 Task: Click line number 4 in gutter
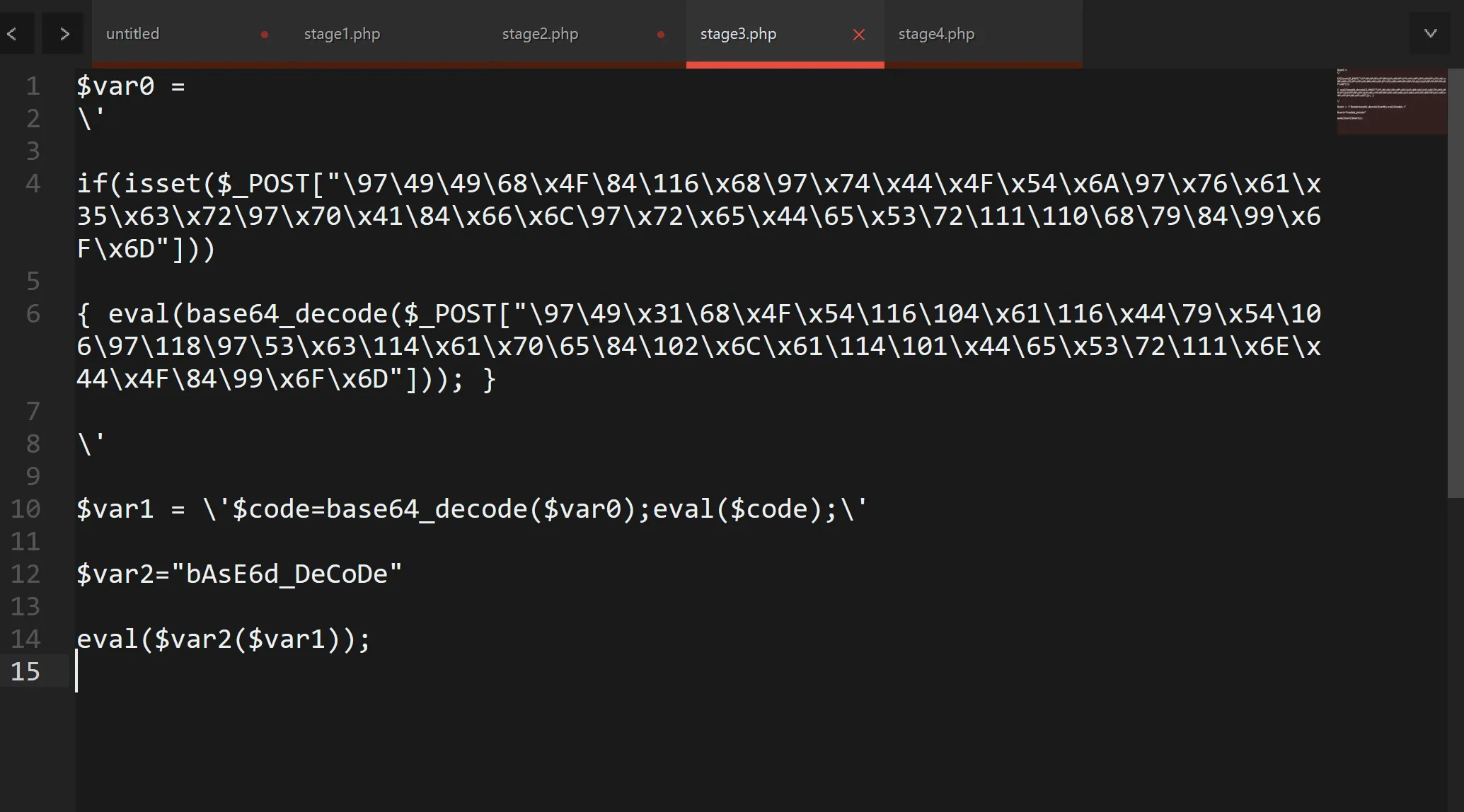pos(33,184)
